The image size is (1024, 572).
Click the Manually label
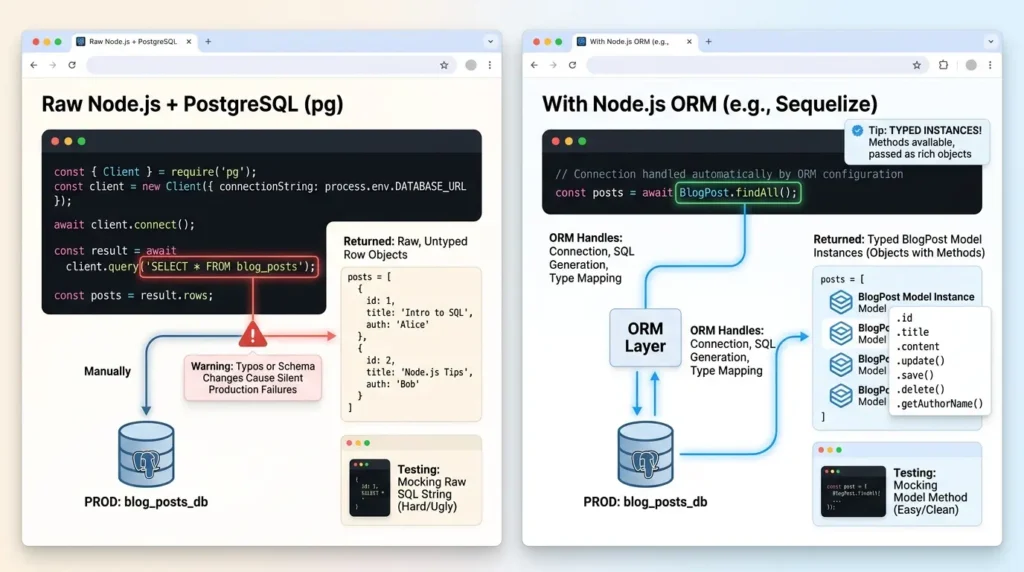tap(107, 372)
